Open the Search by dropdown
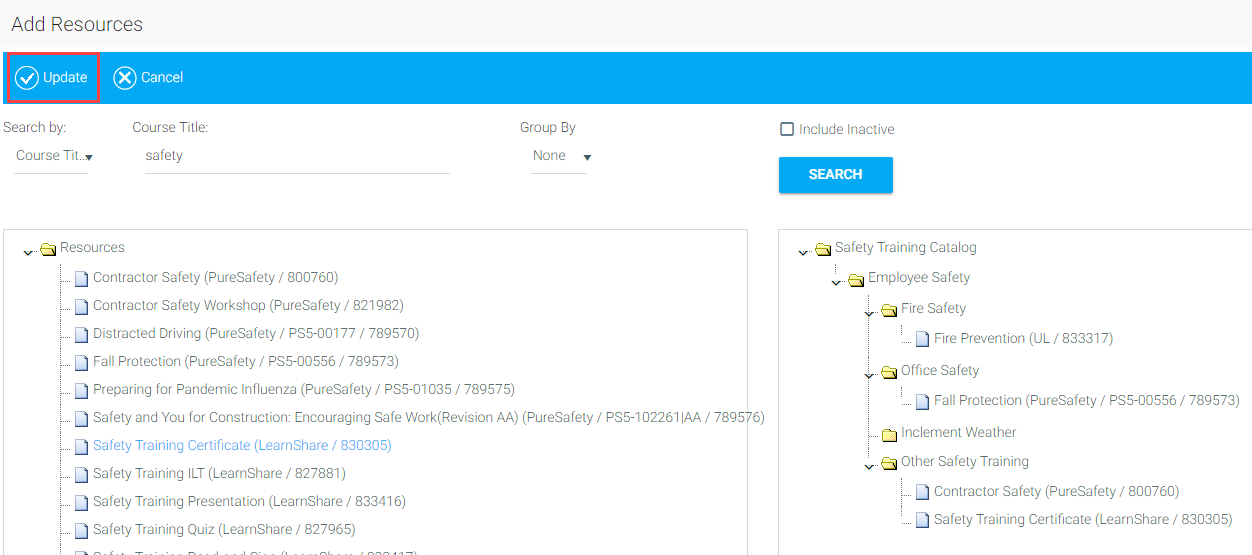 coord(54,156)
